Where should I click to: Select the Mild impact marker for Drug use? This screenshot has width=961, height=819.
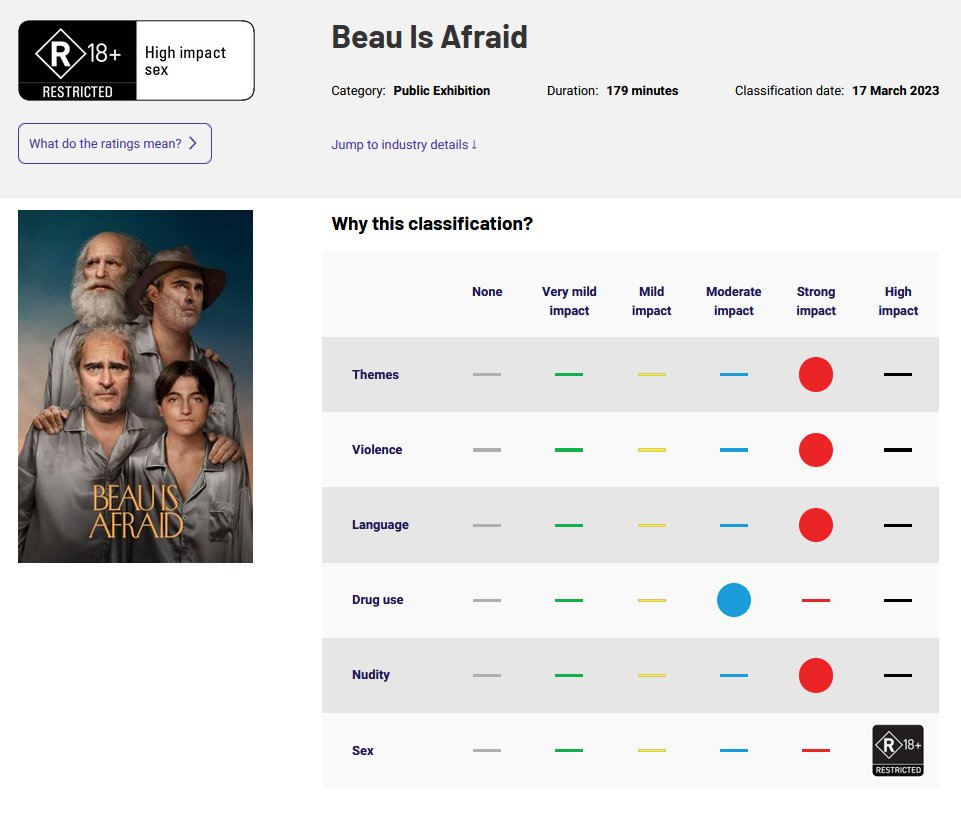coord(651,599)
